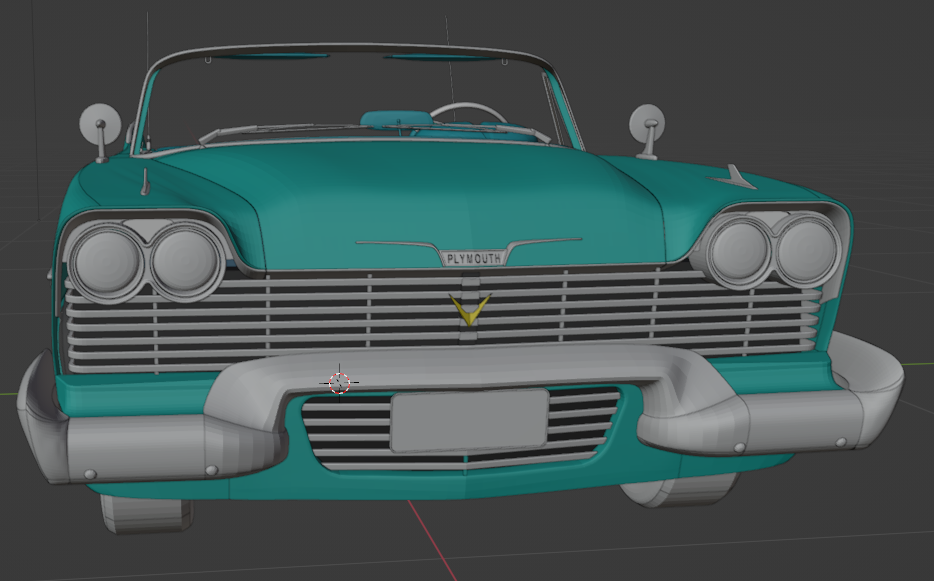Select the gold V emblem on the grille
This screenshot has width=934, height=581.
pyautogui.click(x=469, y=309)
